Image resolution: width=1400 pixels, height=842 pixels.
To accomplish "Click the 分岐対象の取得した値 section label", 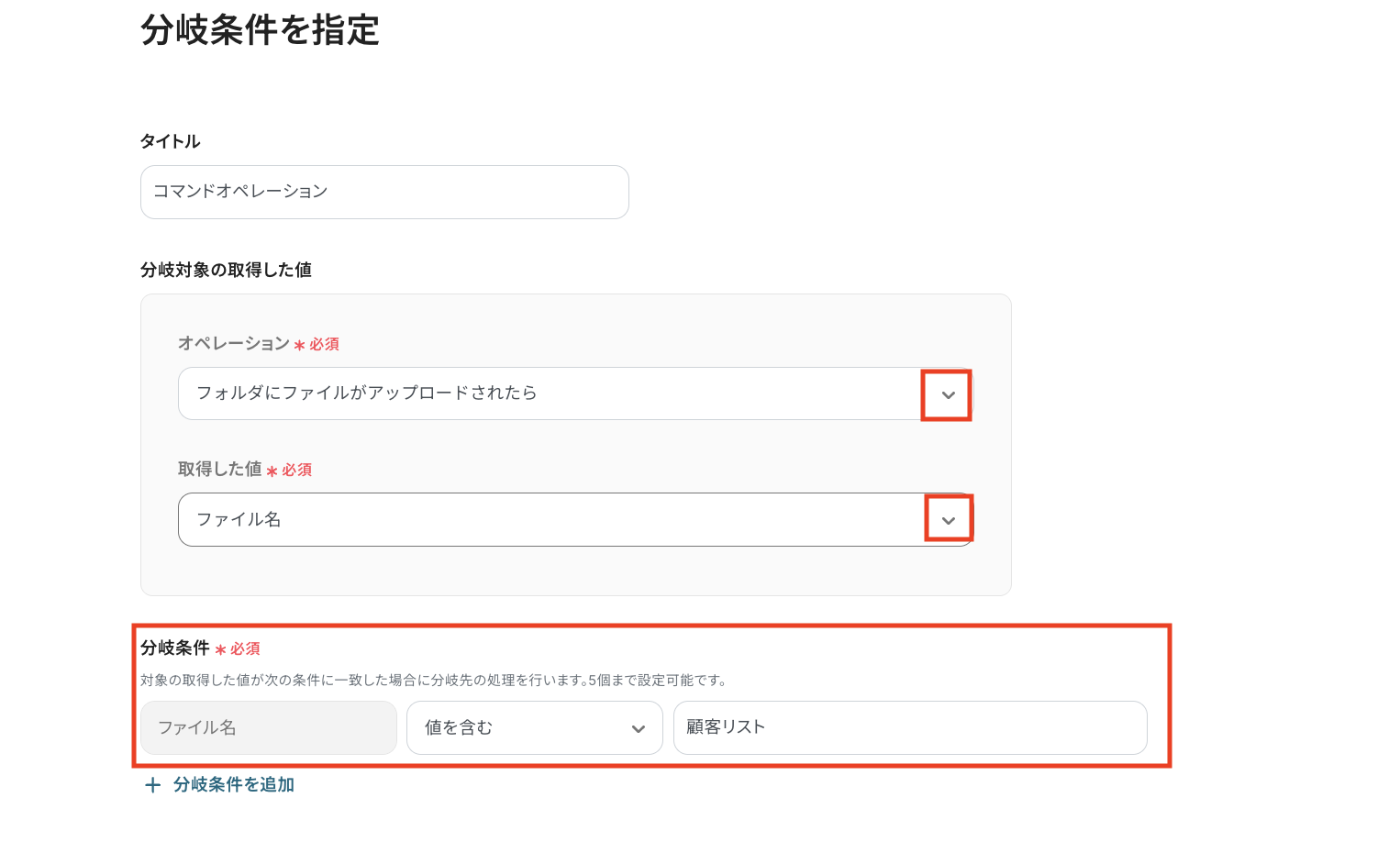I will [x=226, y=270].
